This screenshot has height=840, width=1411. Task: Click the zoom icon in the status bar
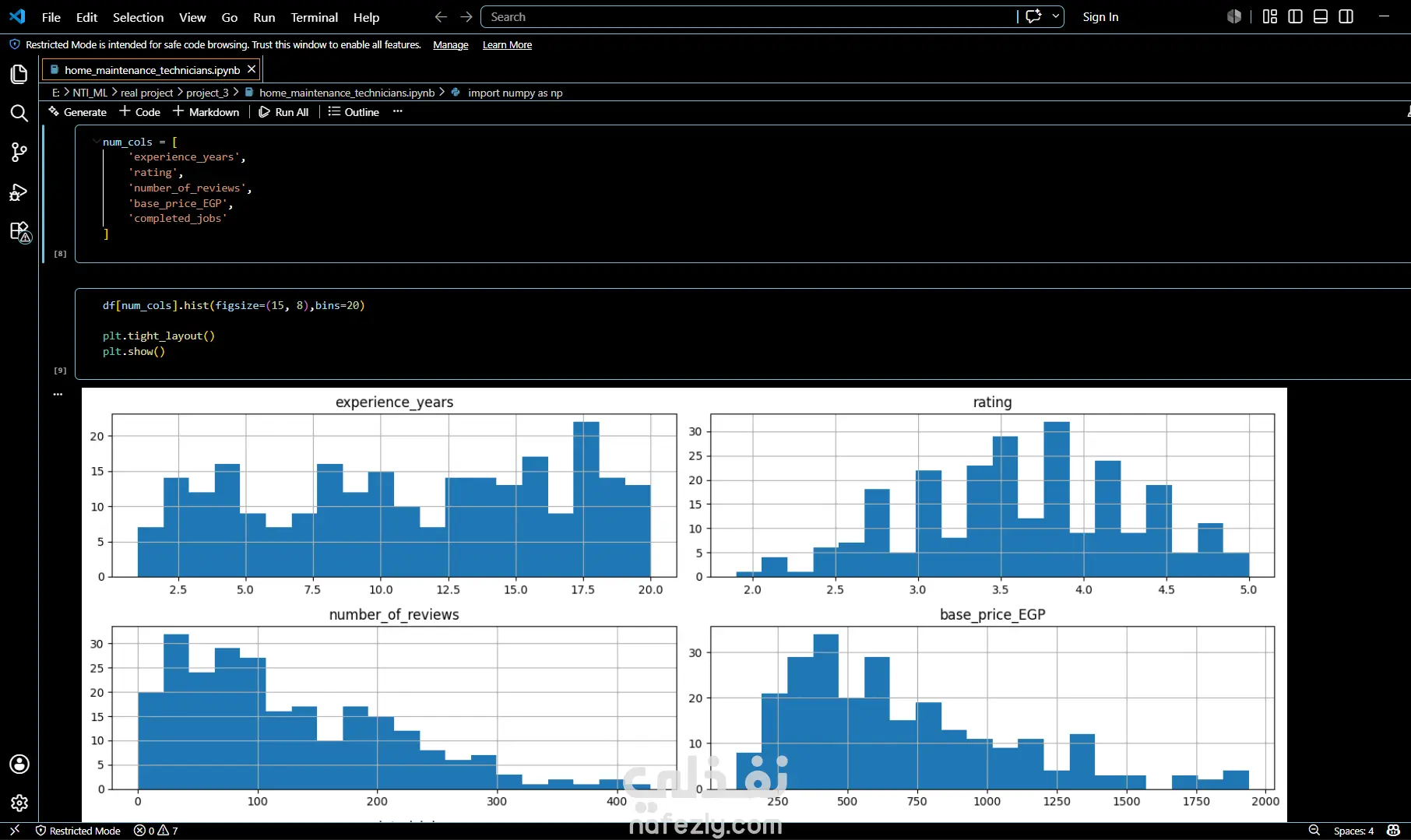tap(1314, 831)
